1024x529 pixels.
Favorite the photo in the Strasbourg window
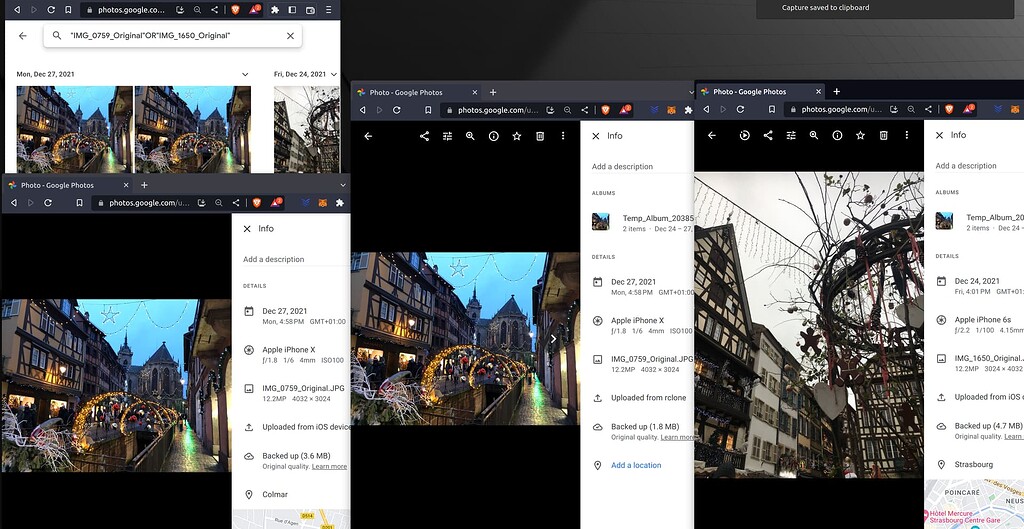coord(860,135)
